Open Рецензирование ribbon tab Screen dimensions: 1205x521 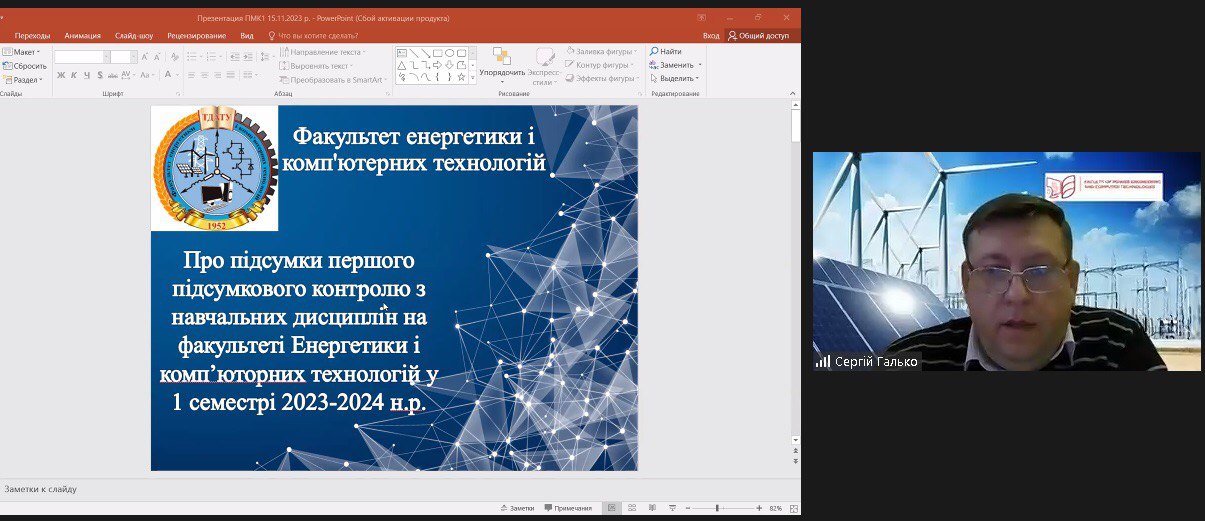pos(197,35)
